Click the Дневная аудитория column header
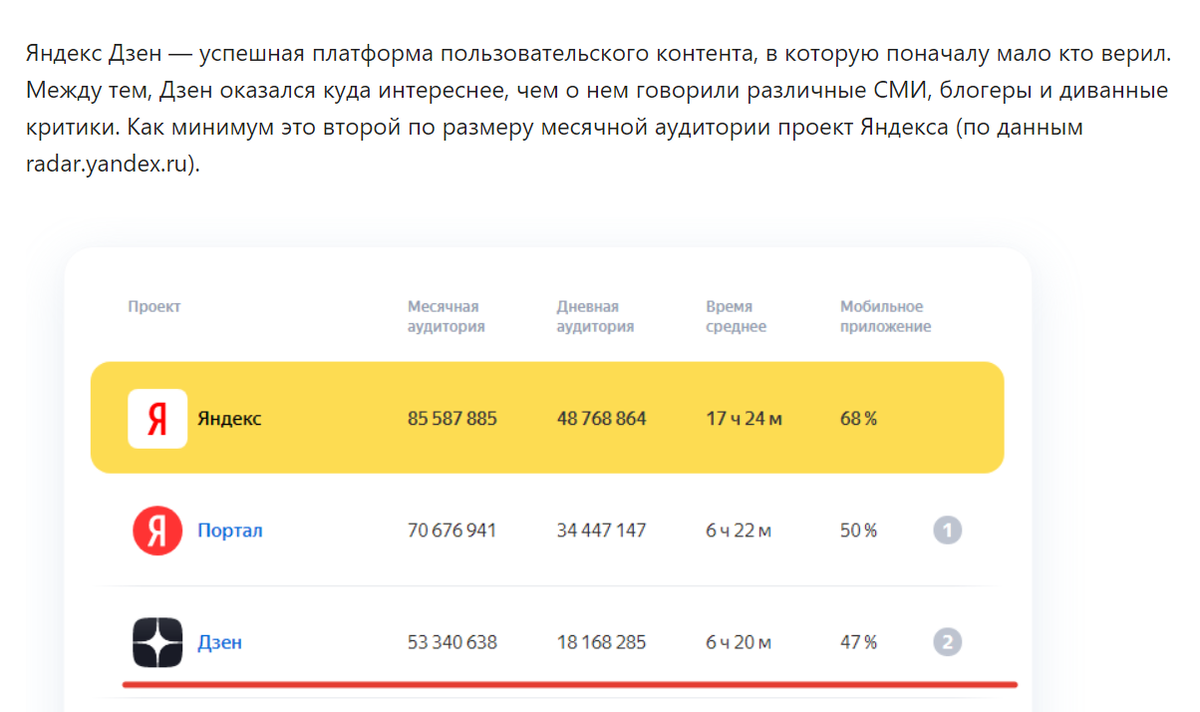 click(x=595, y=316)
